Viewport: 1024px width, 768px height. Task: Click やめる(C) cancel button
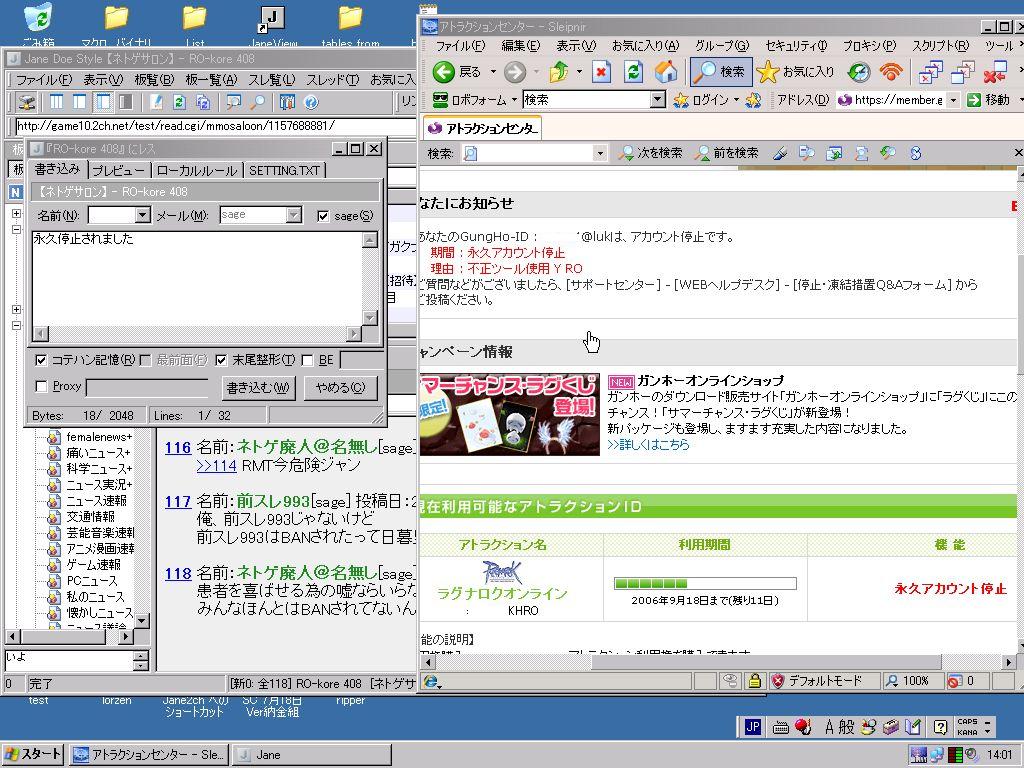(x=340, y=388)
